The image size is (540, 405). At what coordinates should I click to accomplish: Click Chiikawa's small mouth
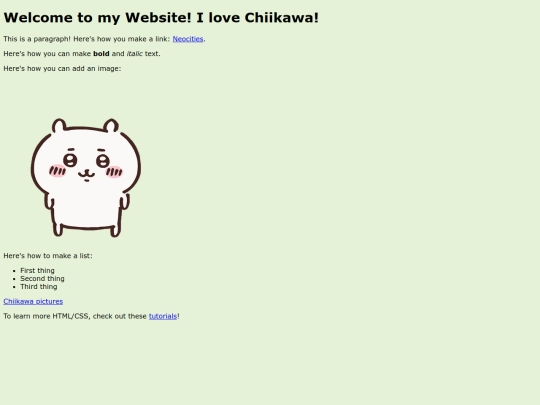click(x=86, y=175)
